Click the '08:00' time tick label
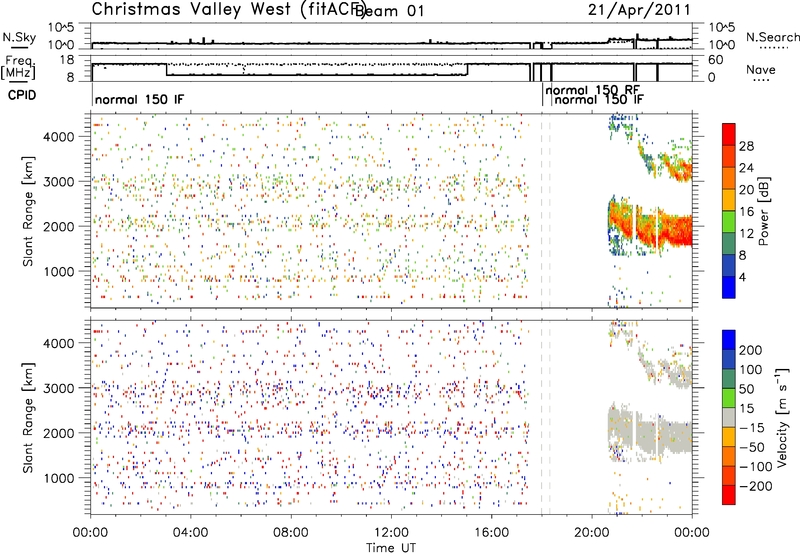 pos(291,532)
